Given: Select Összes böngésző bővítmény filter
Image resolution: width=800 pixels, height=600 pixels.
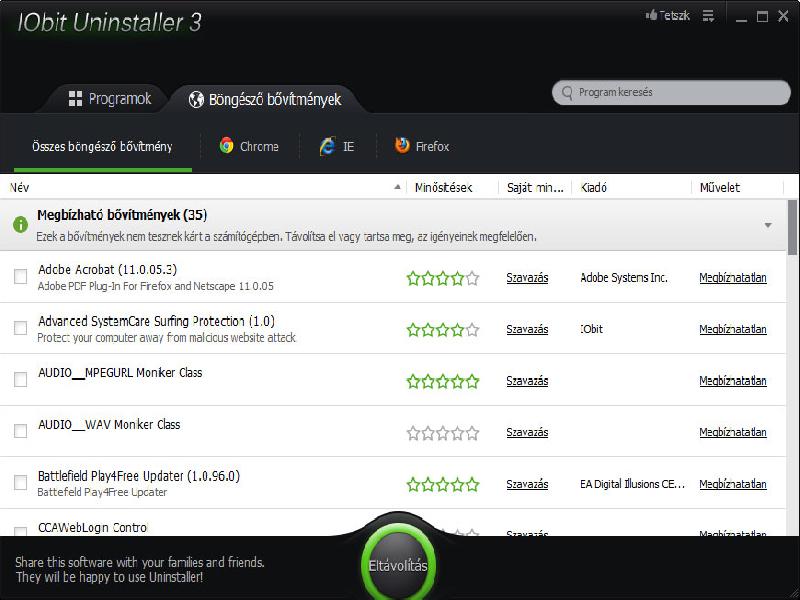Looking at the screenshot, I should (103, 147).
